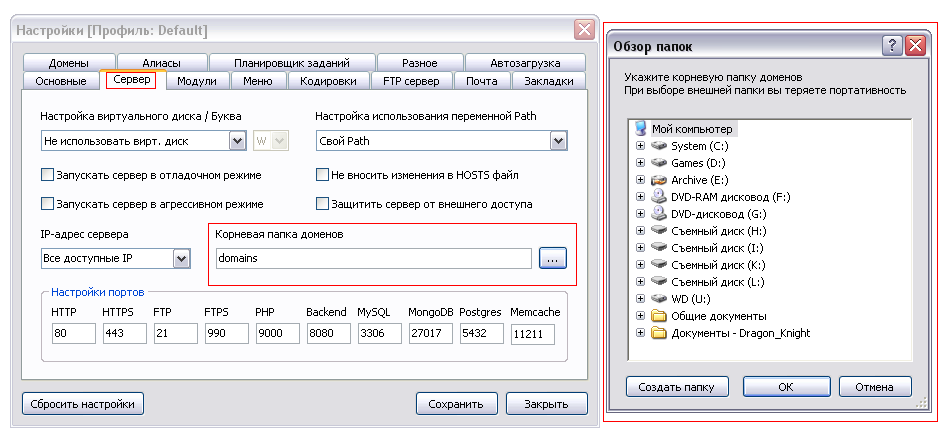Click the Сохранить button

[x=456, y=404]
